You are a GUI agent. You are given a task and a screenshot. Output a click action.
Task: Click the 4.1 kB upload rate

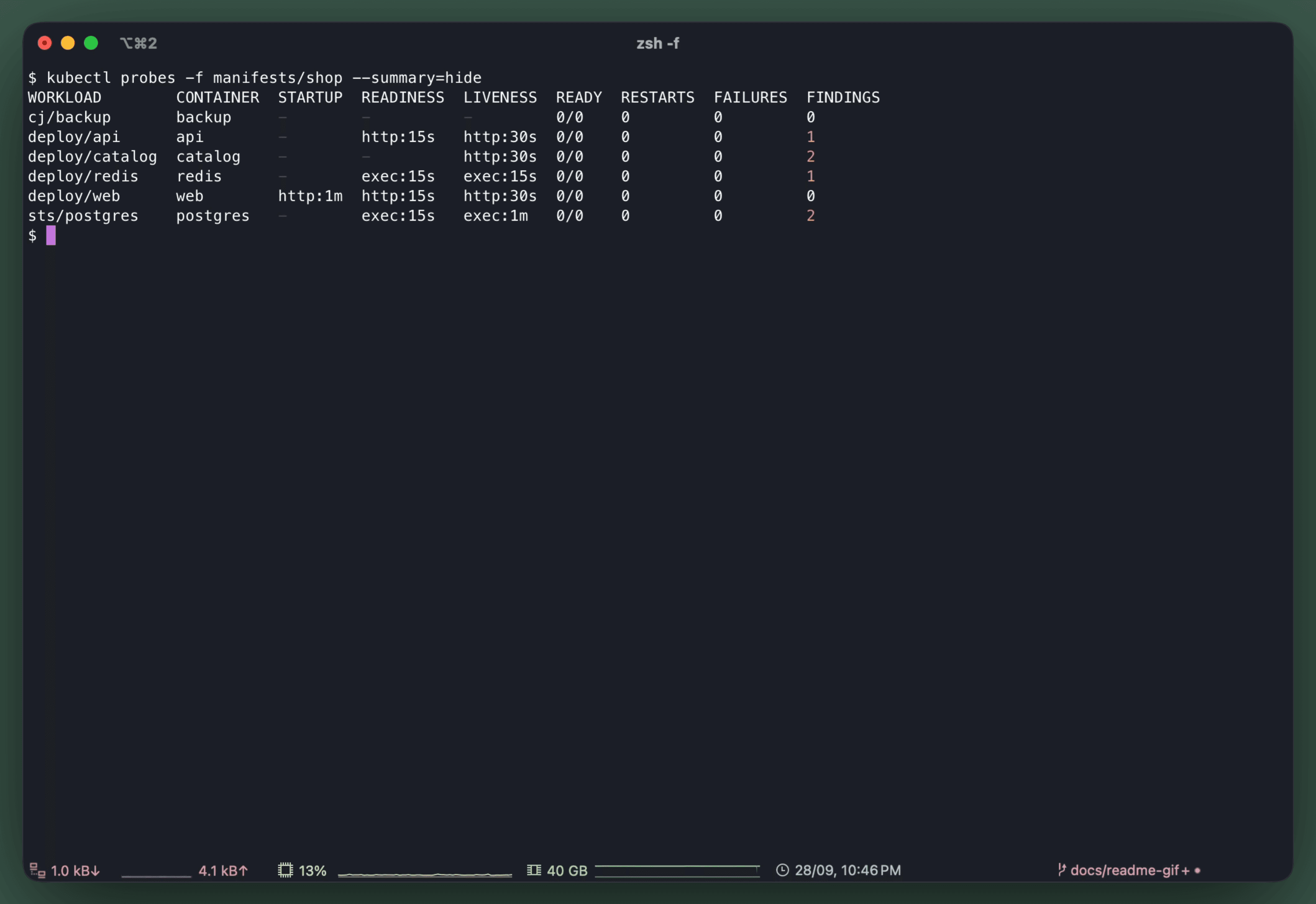pos(223,871)
